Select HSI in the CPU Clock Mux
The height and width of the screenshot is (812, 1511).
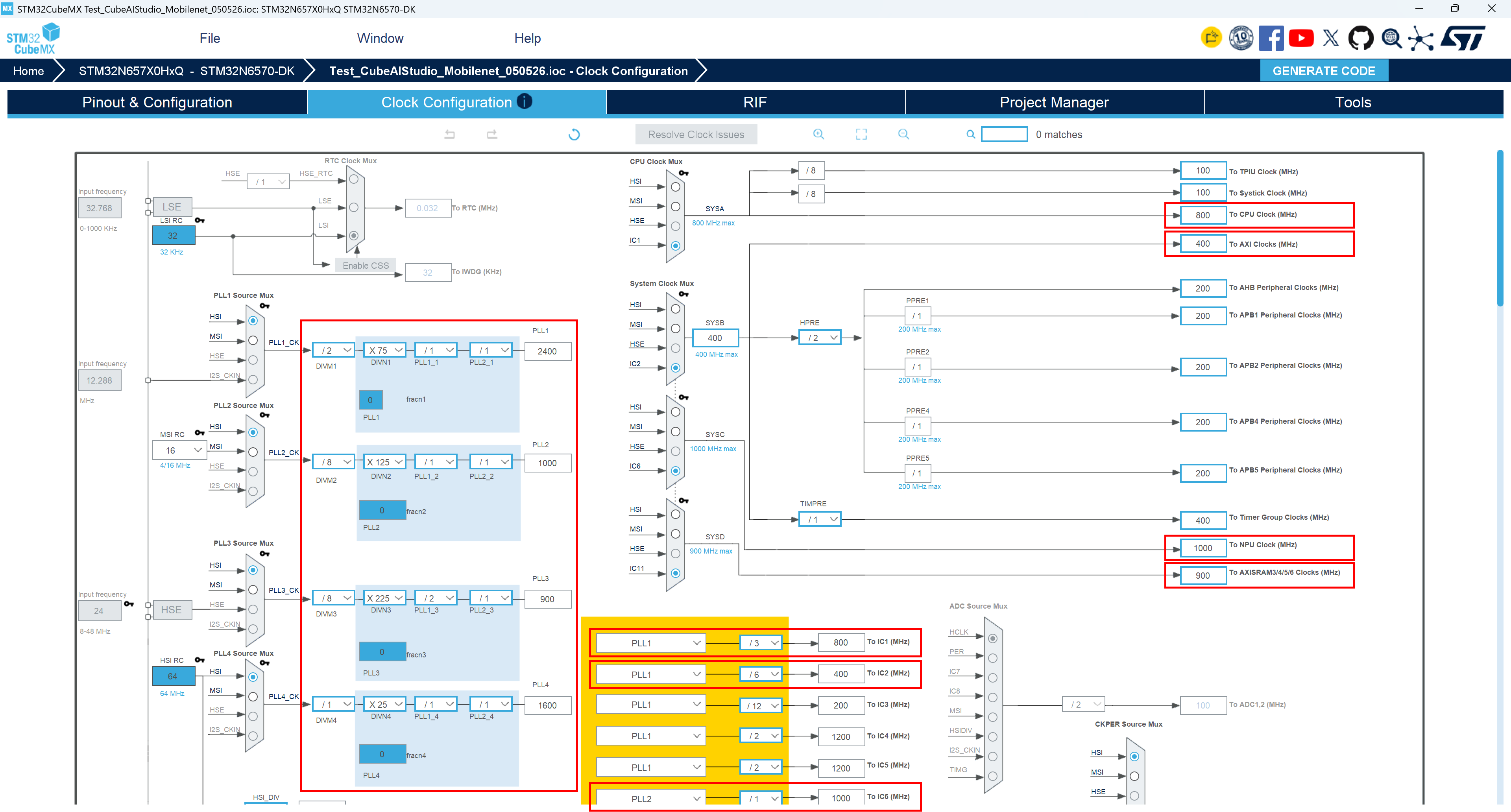[676, 187]
